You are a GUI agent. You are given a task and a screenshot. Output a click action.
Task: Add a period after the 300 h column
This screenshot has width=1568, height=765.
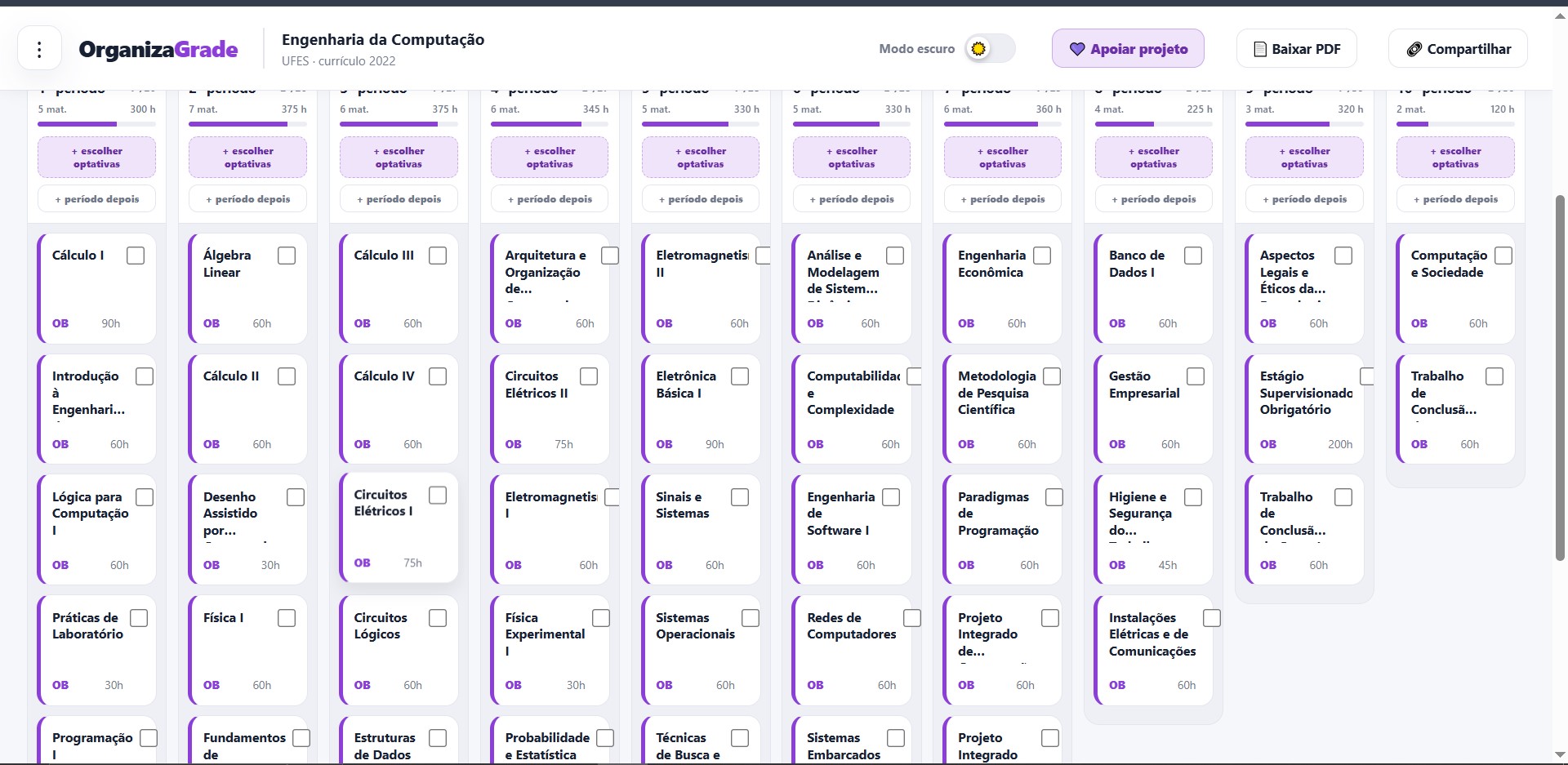(96, 199)
